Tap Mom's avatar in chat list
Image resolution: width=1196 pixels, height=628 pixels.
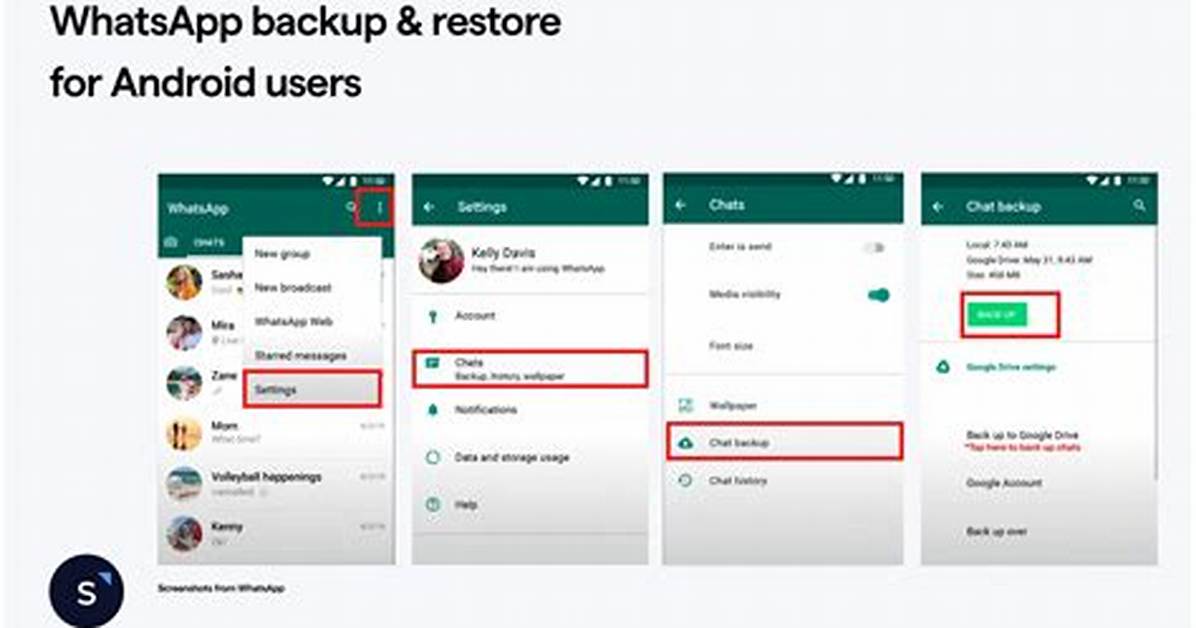pos(184,433)
